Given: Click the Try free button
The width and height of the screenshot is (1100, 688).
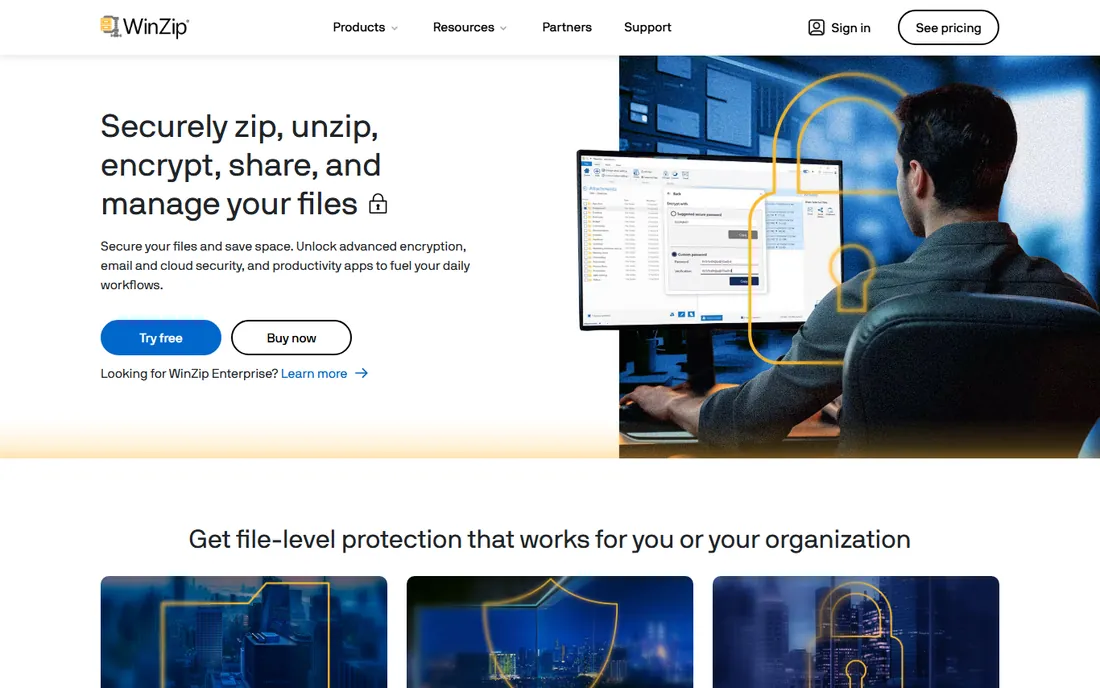Looking at the screenshot, I should pyautogui.click(x=161, y=337).
